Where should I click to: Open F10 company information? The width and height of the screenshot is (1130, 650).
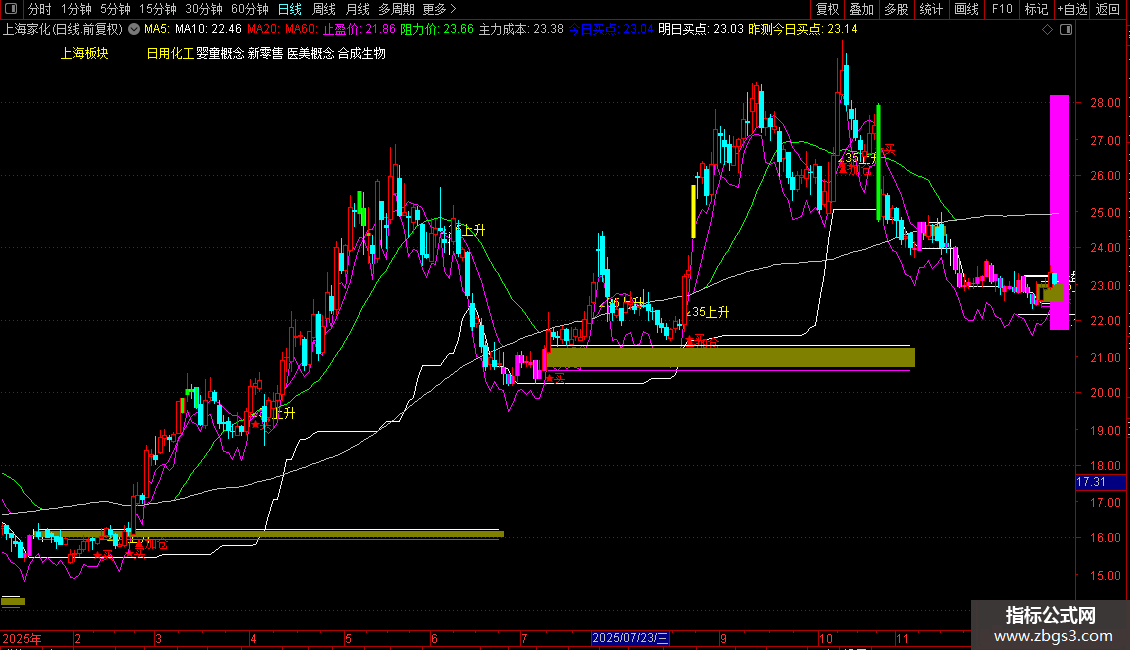pyautogui.click(x=1002, y=9)
